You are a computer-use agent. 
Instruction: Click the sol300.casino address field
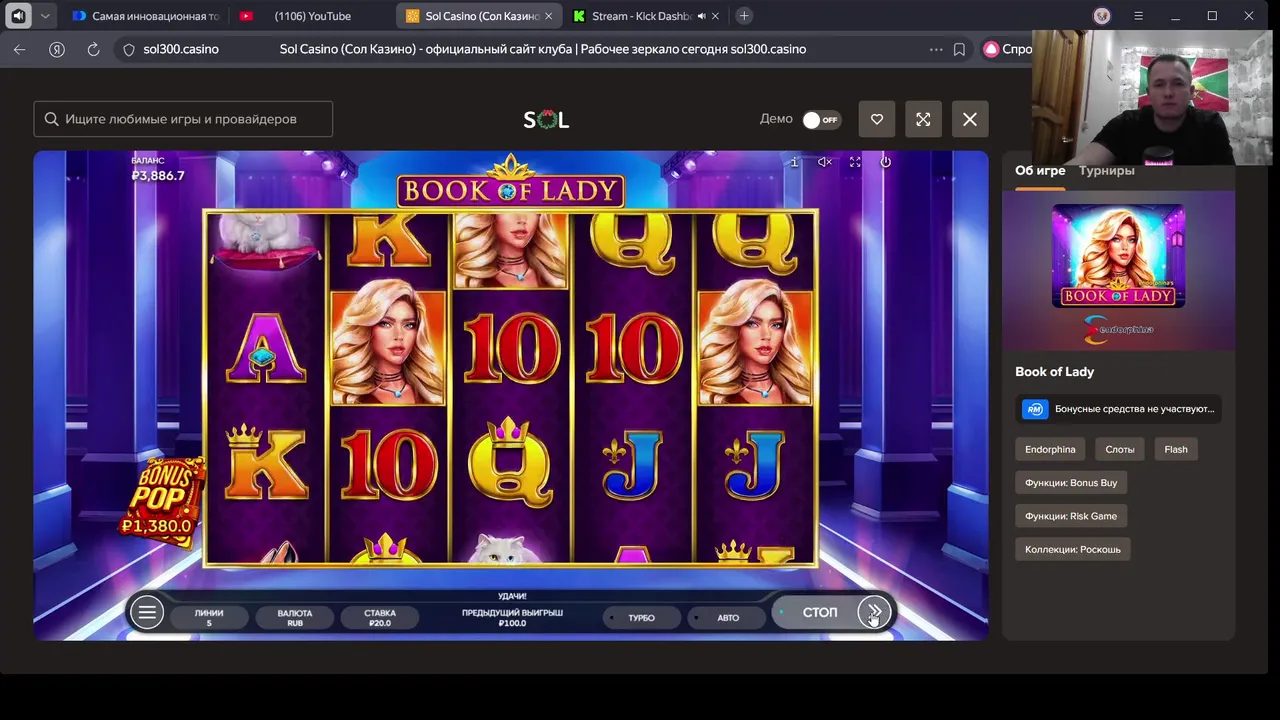click(x=181, y=49)
